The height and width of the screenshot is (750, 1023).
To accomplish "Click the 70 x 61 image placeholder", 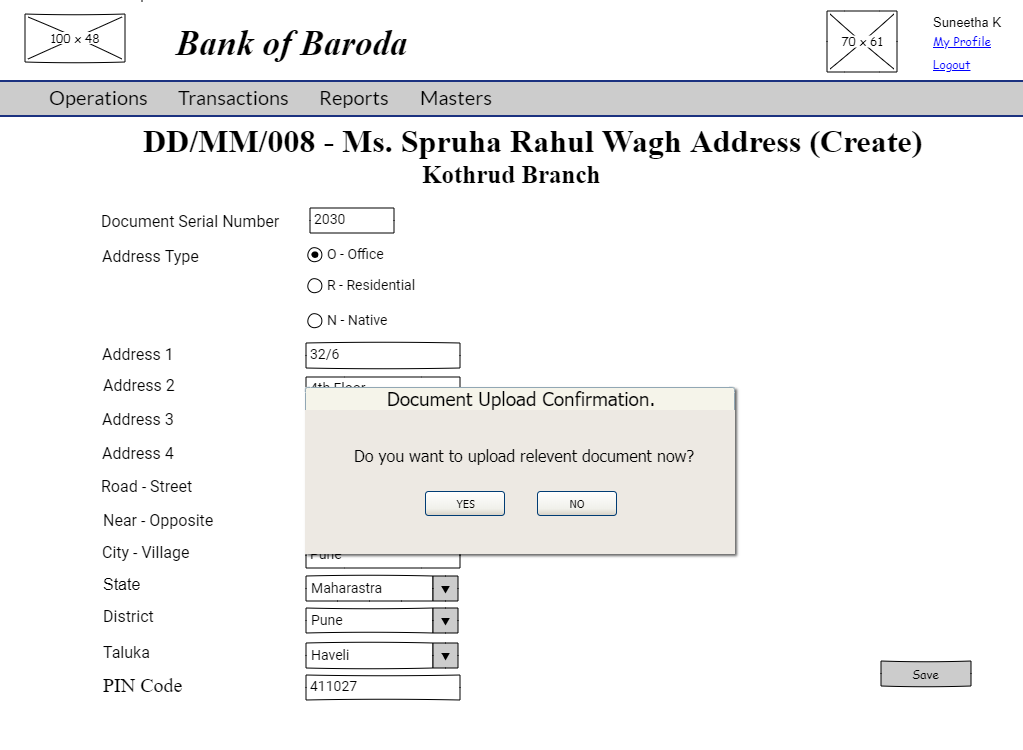I will tap(860, 41).
